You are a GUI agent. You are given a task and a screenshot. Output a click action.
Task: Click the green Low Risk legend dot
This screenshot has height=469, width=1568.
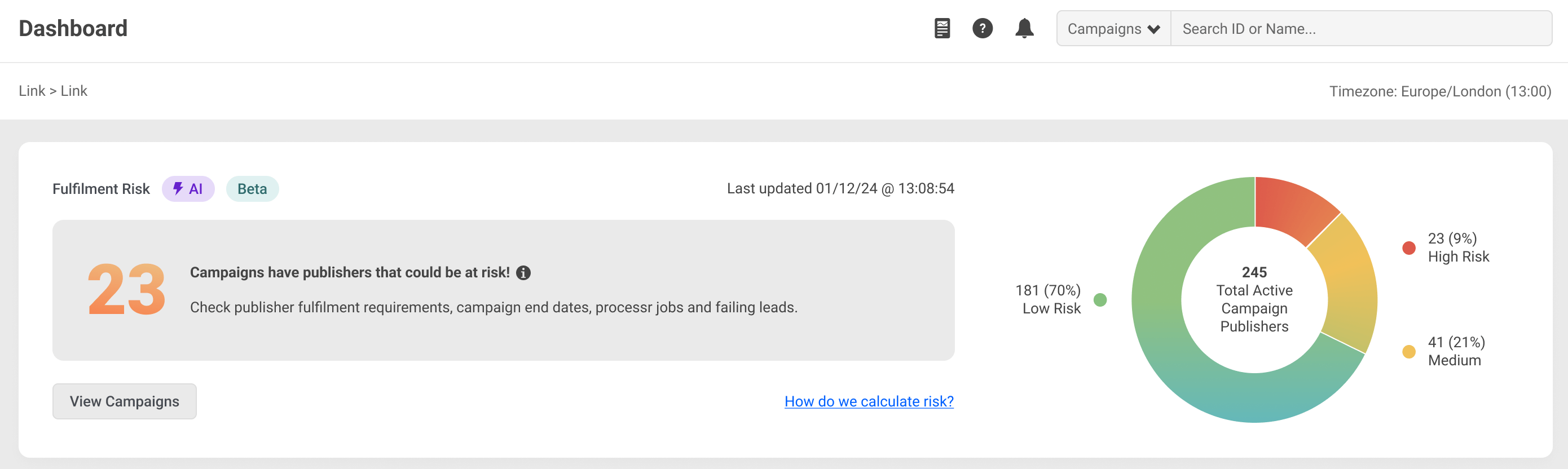1099,299
